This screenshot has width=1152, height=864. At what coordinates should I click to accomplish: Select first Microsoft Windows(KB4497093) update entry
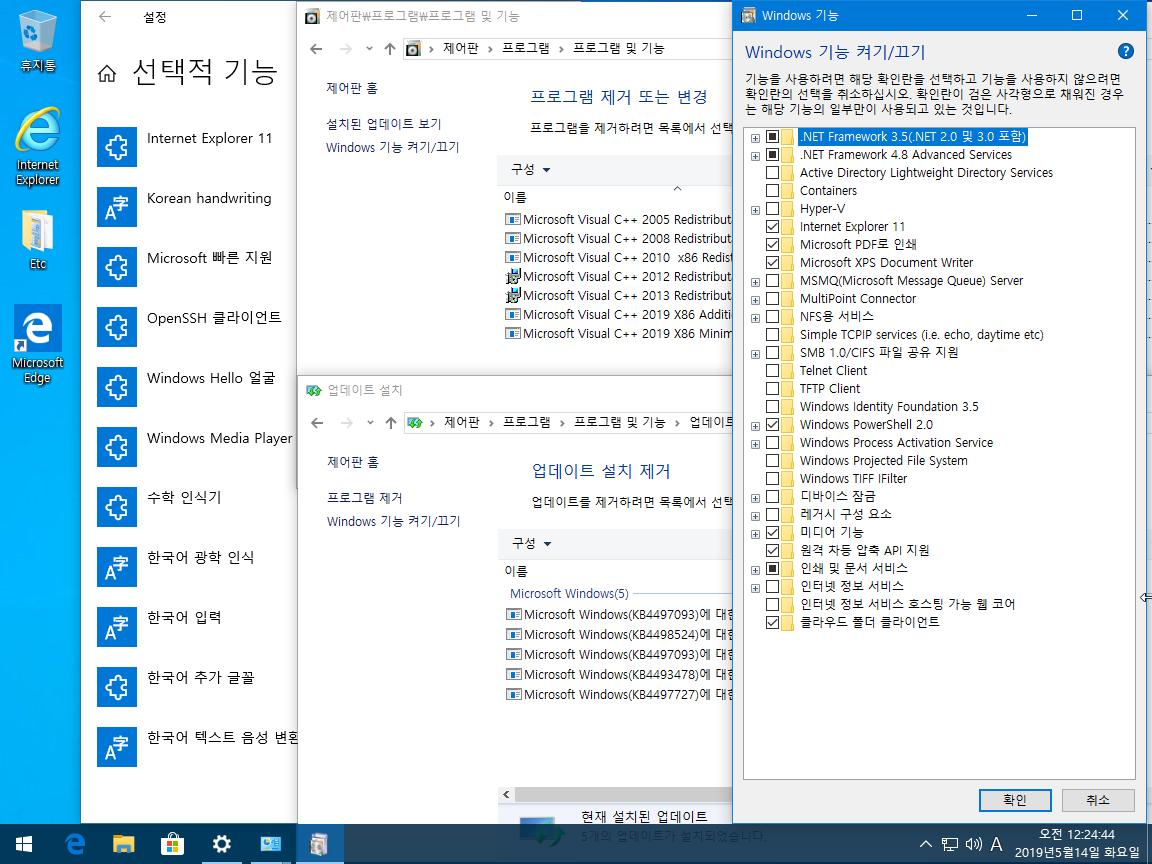pyautogui.click(x=619, y=614)
